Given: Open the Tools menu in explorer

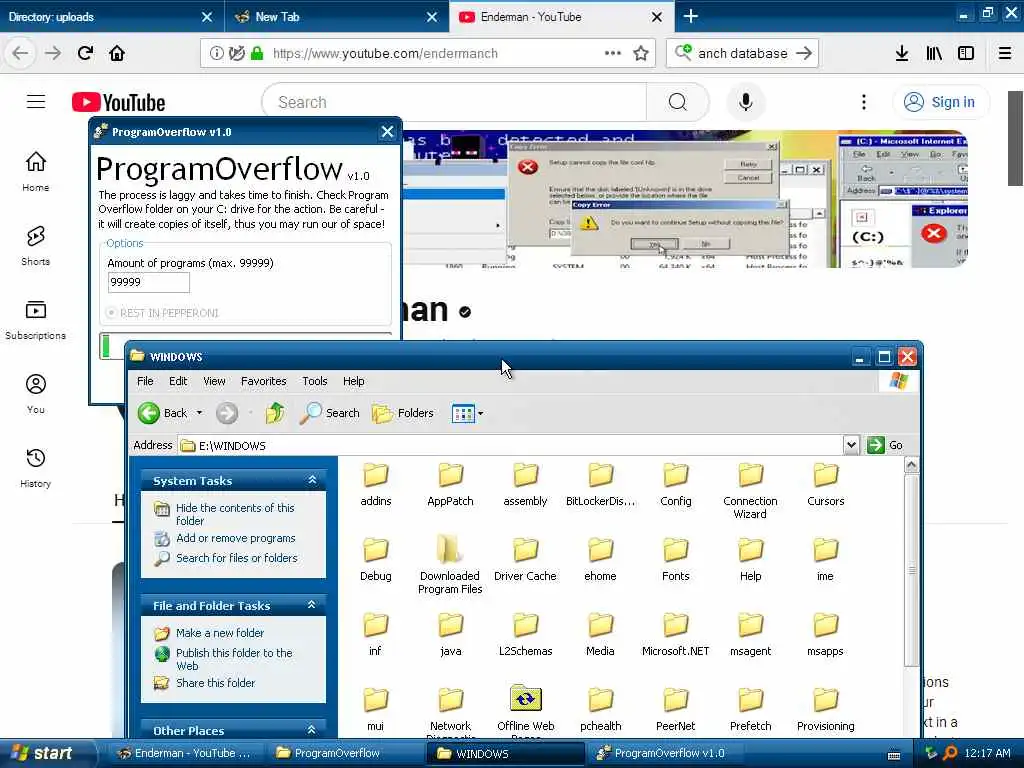Looking at the screenshot, I should point(314,381).
